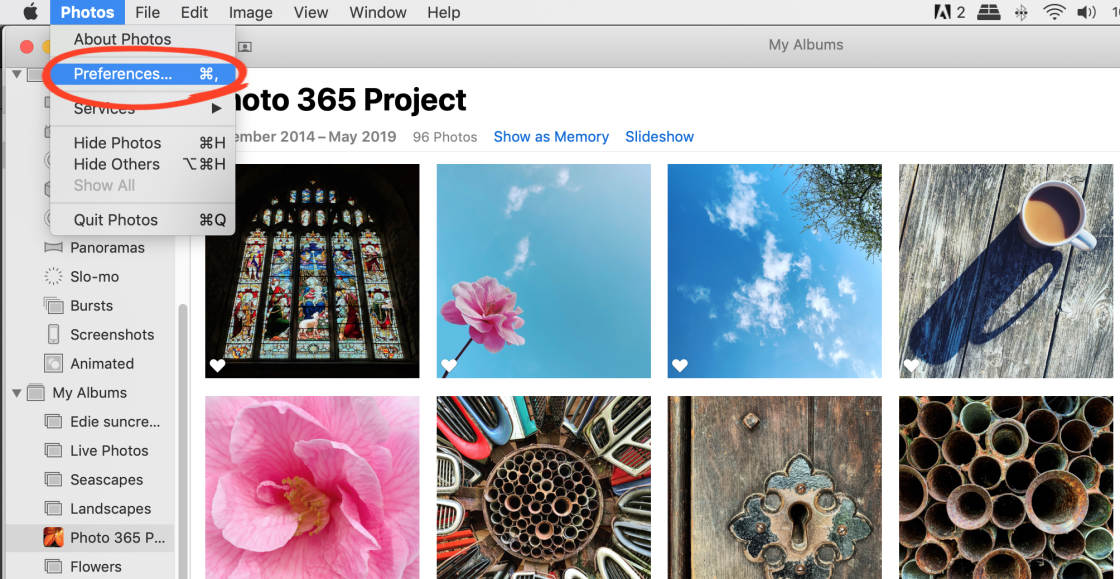Open the Image menu
This screenshot has width=1120, height=579.
tap(251, 12)
